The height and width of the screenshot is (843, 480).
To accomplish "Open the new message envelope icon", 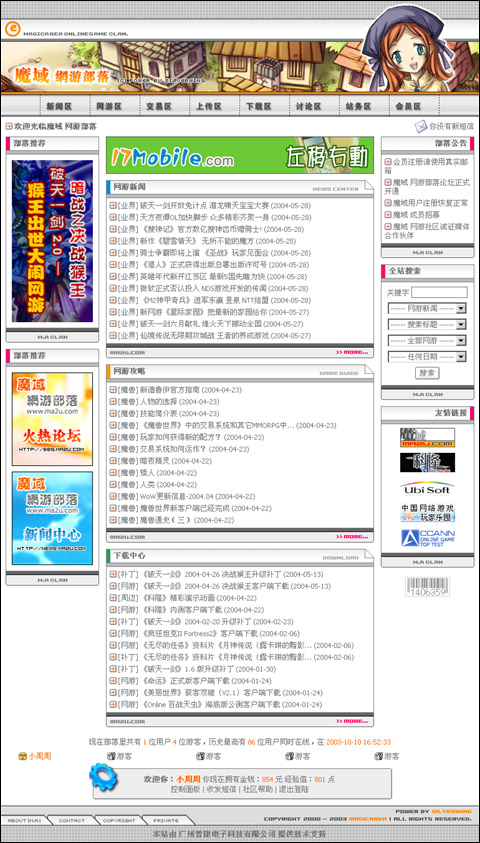I will coord(420,126).
